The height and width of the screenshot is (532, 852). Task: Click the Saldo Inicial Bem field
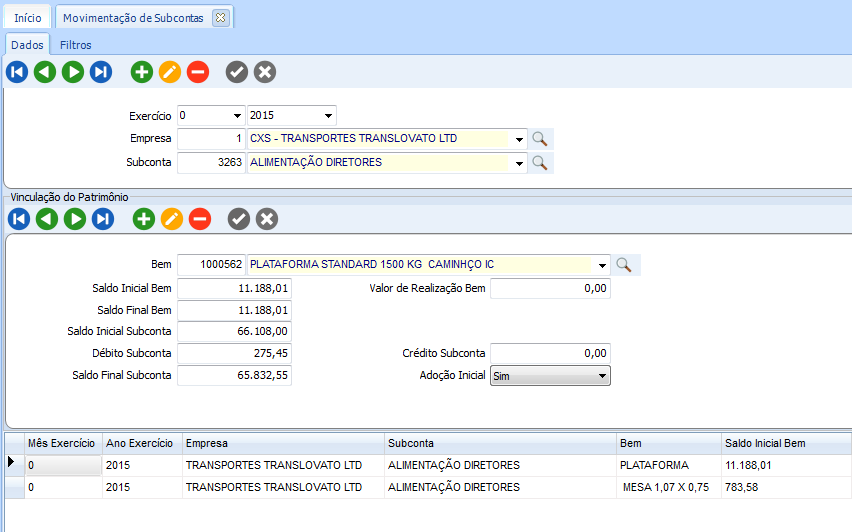point(234,288)
